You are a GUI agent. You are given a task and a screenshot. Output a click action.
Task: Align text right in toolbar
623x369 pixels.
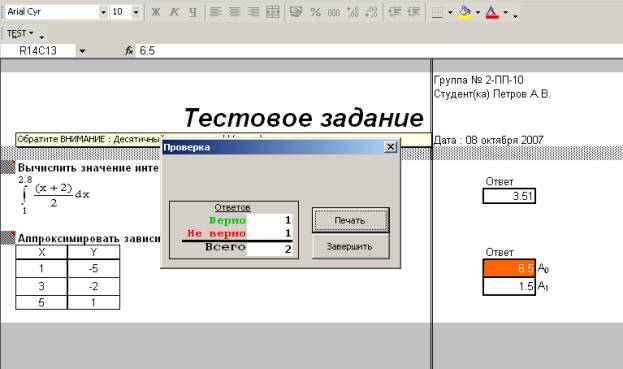point(253,12)
